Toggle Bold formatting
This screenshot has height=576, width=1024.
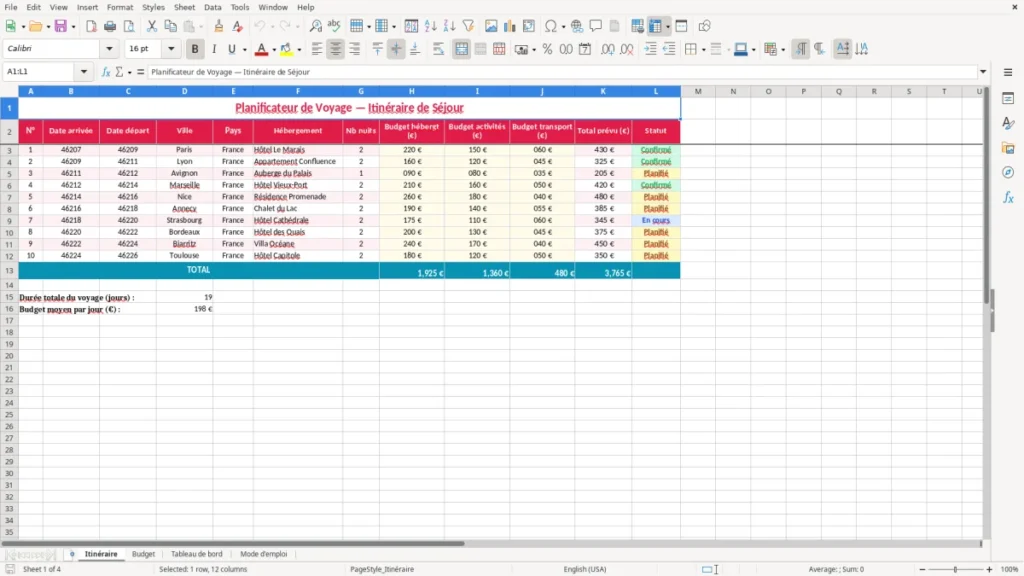pos(195,49)
